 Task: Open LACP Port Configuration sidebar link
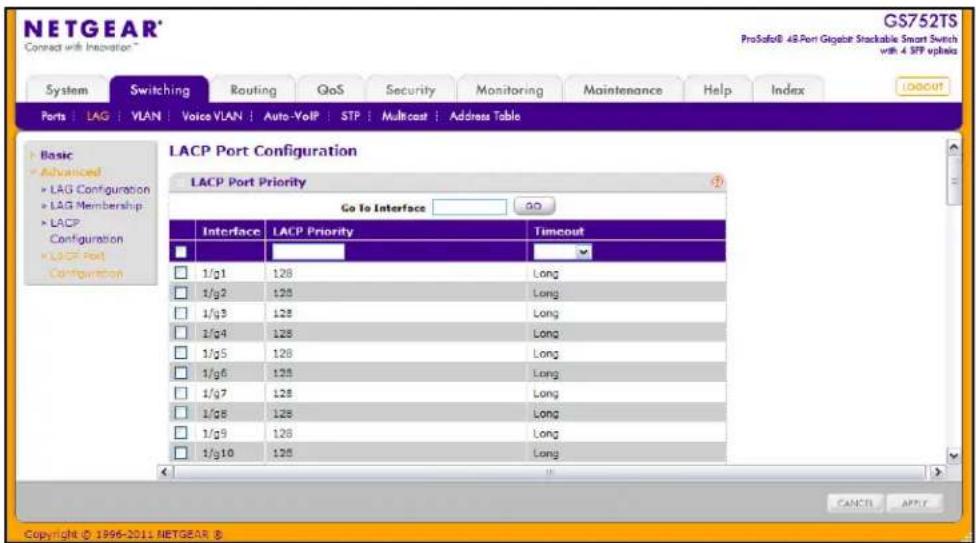pyautogui.click(x=86, y=265)
